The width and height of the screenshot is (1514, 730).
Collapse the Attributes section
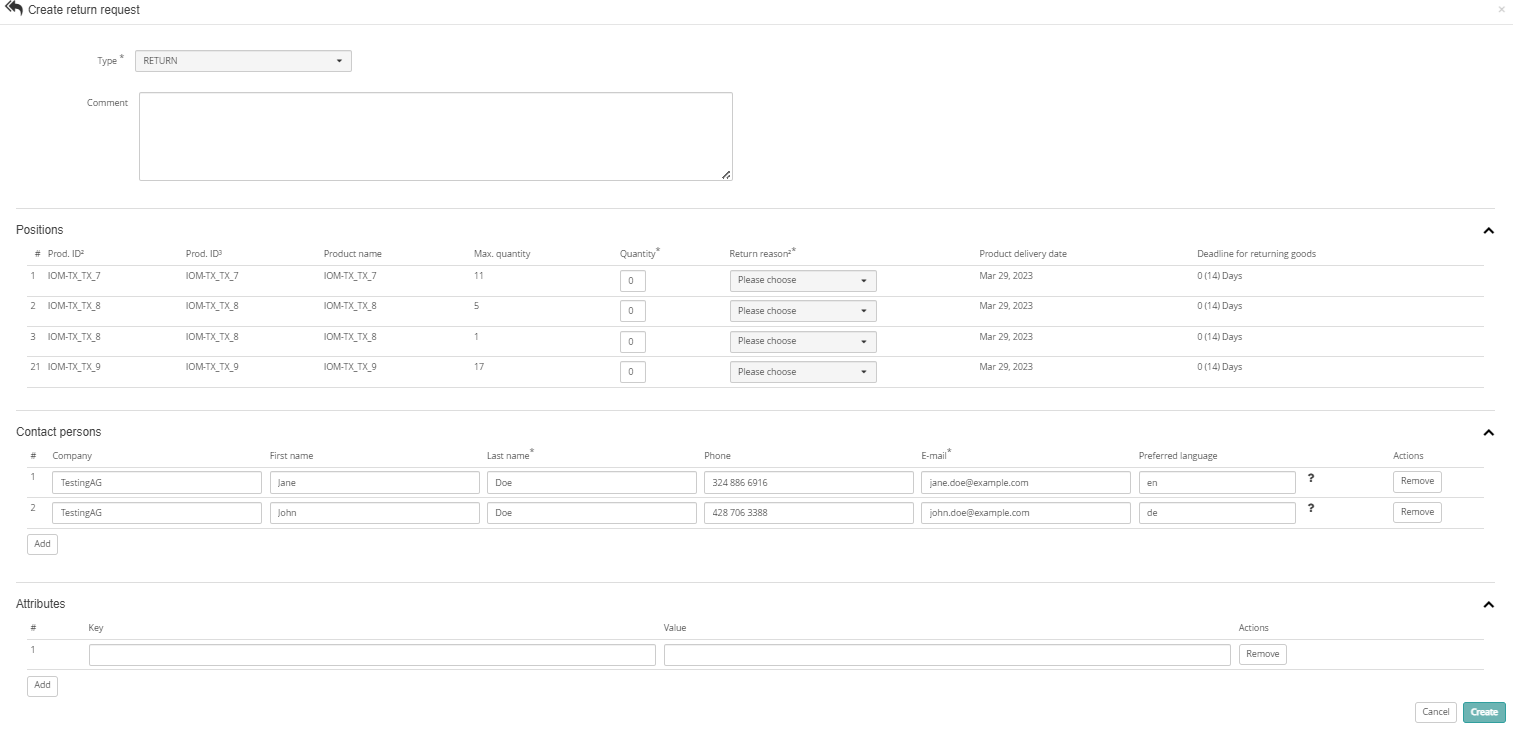(x=1488, y=604)
